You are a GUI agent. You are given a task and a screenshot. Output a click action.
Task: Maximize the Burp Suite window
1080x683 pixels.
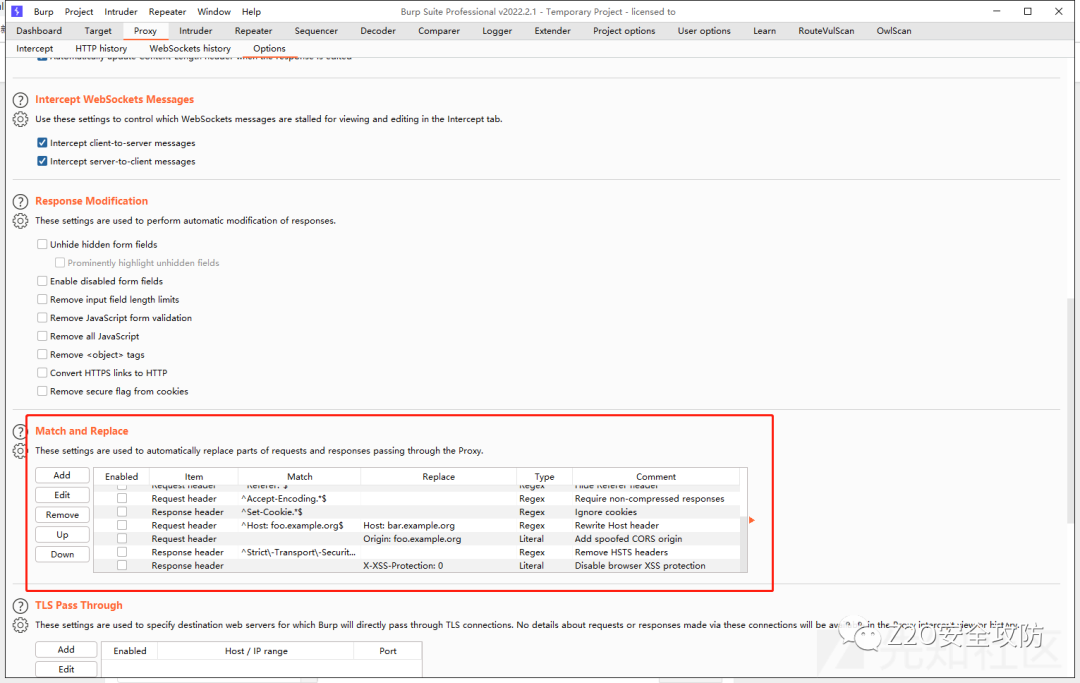1028,11
